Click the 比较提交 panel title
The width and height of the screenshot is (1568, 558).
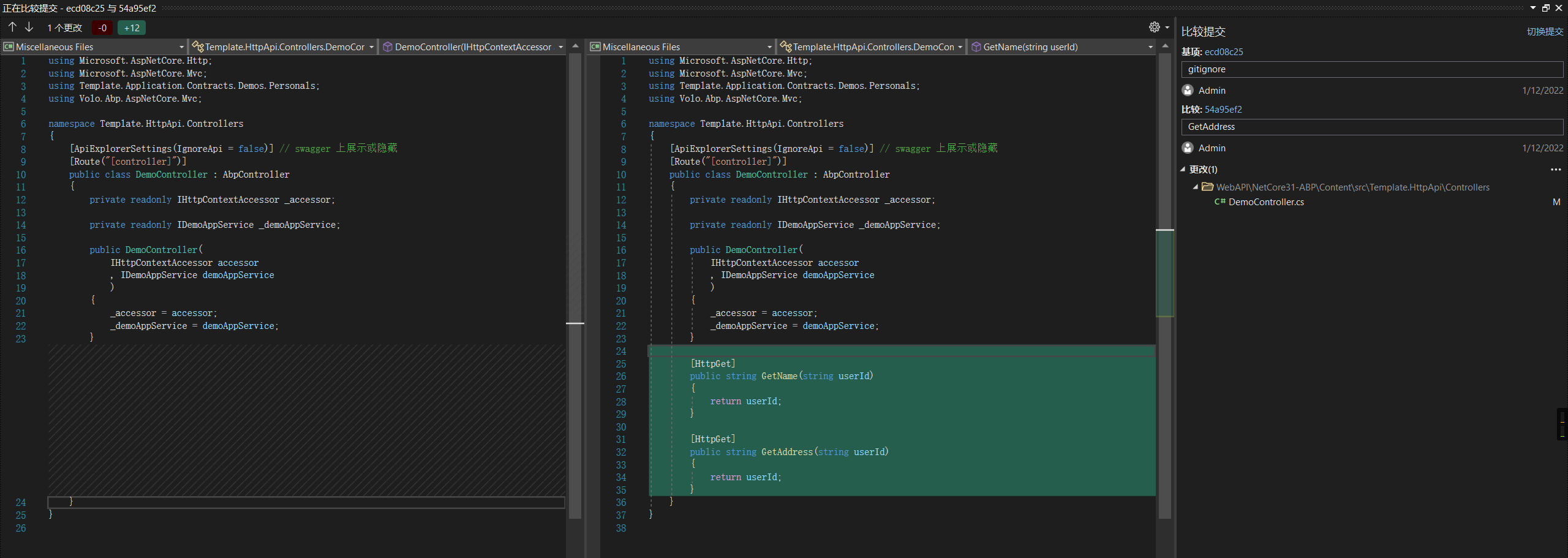tap(1203, 31)
